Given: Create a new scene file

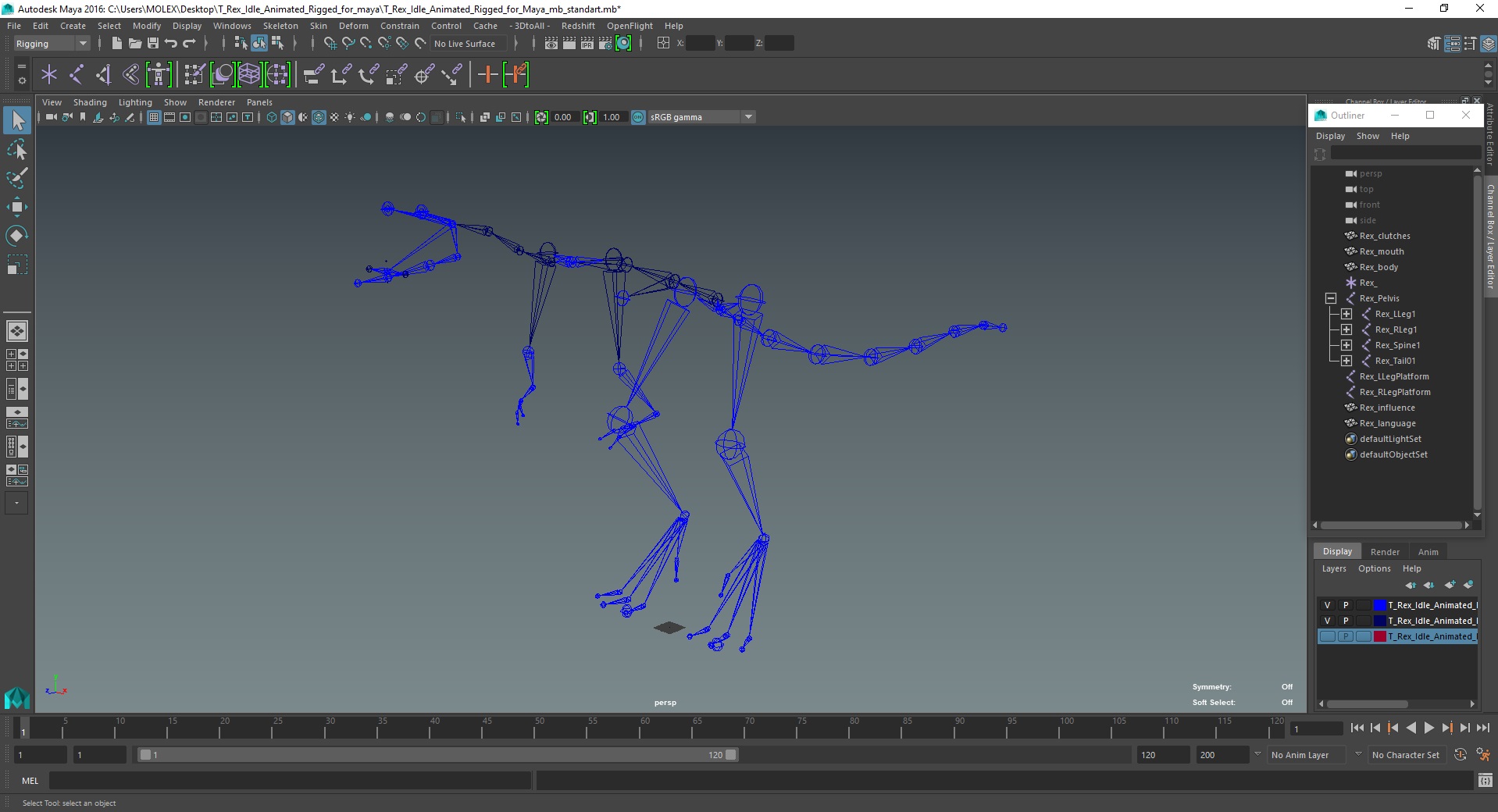Looking at the screenshot, I should pyautogui.click(x=116, y=44).
